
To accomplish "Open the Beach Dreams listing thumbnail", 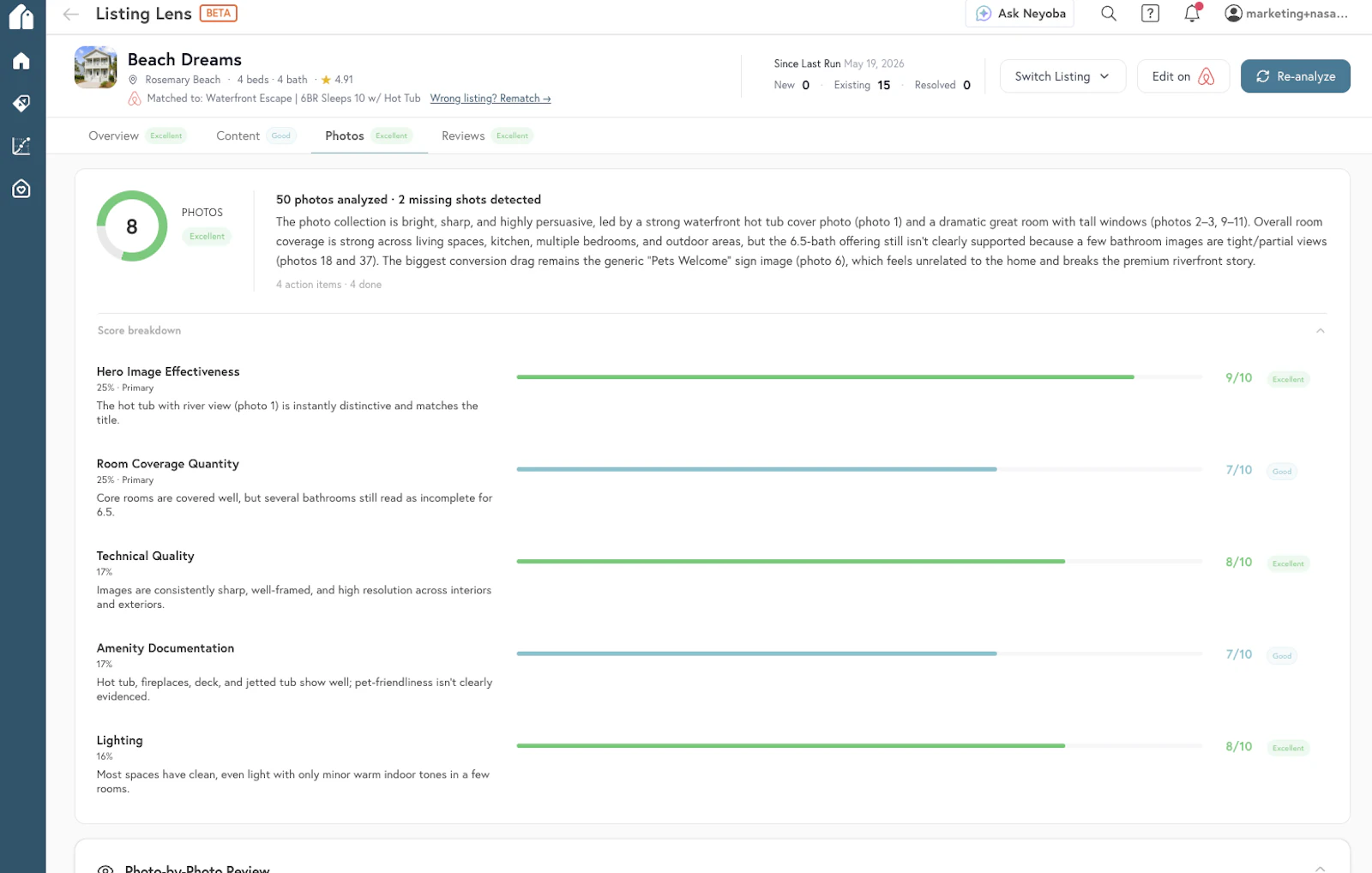I will 96,67.
